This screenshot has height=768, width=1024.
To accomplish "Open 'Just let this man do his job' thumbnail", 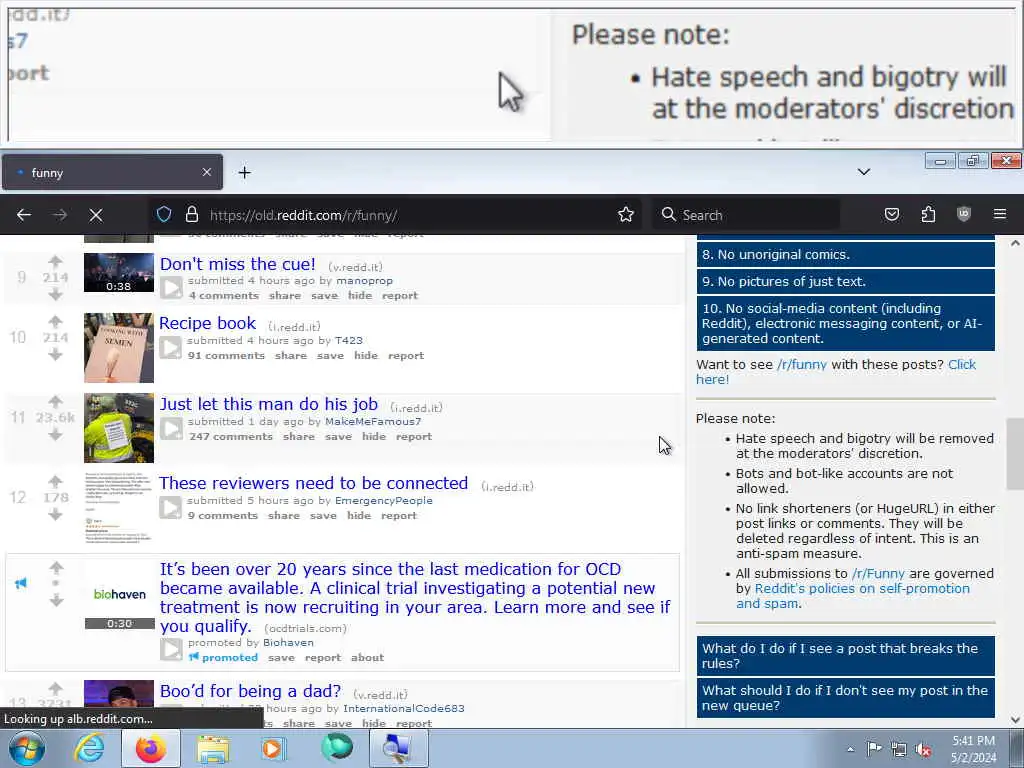I will [119, 428].
